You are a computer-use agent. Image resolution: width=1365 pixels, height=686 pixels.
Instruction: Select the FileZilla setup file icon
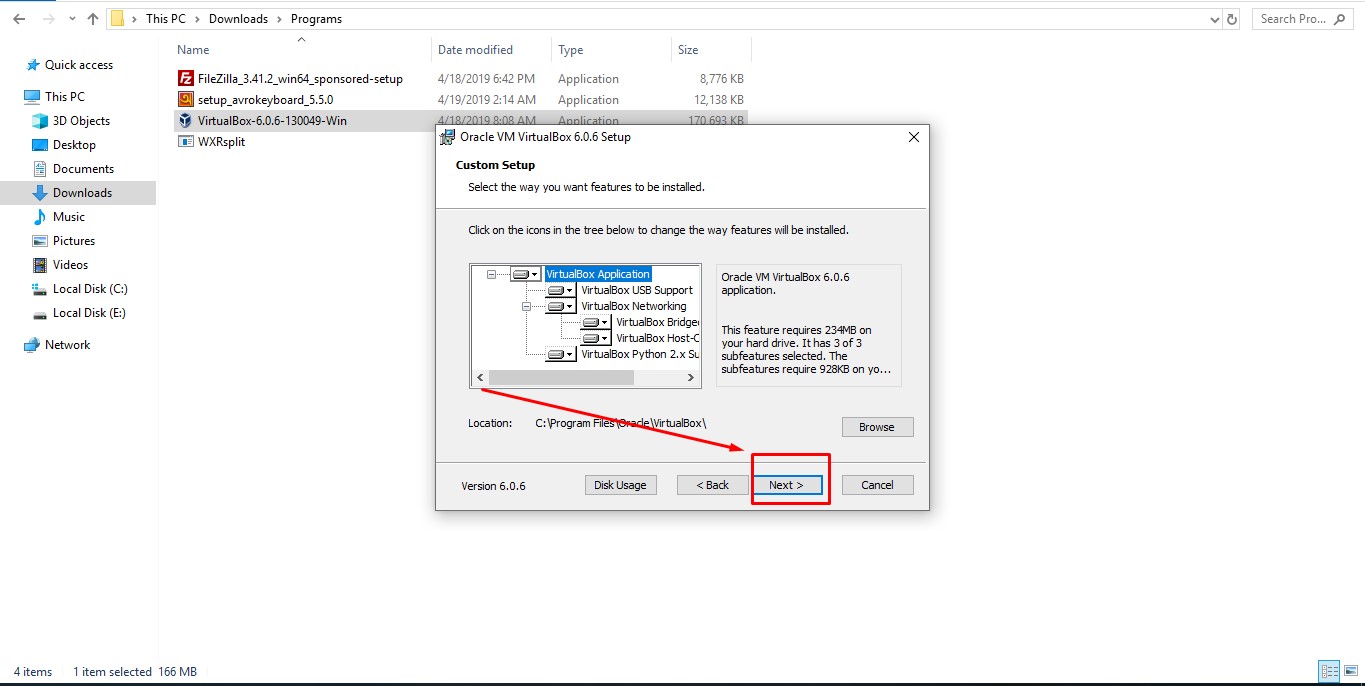185,78
